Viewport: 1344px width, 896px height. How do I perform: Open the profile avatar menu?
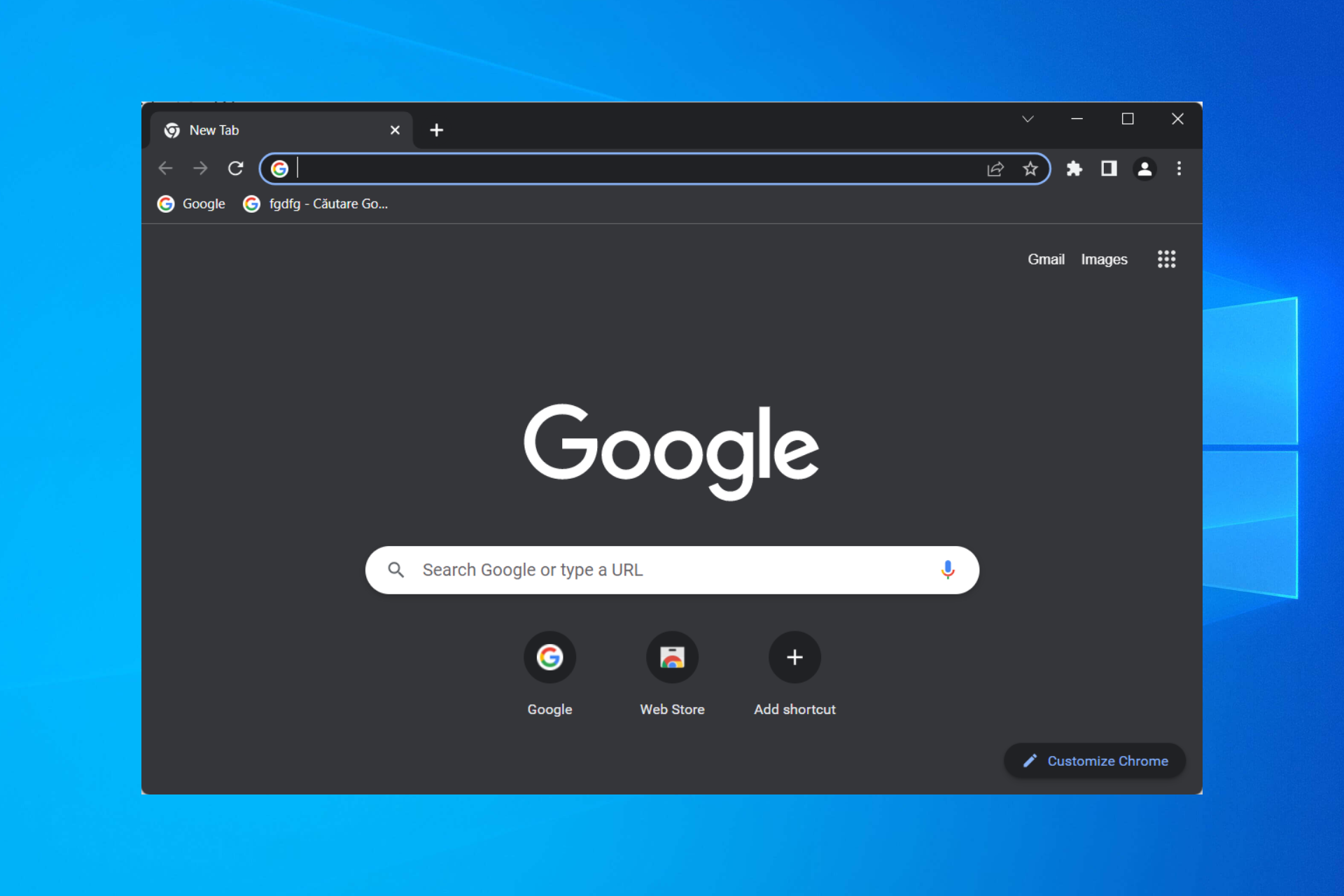point(1144,169)
